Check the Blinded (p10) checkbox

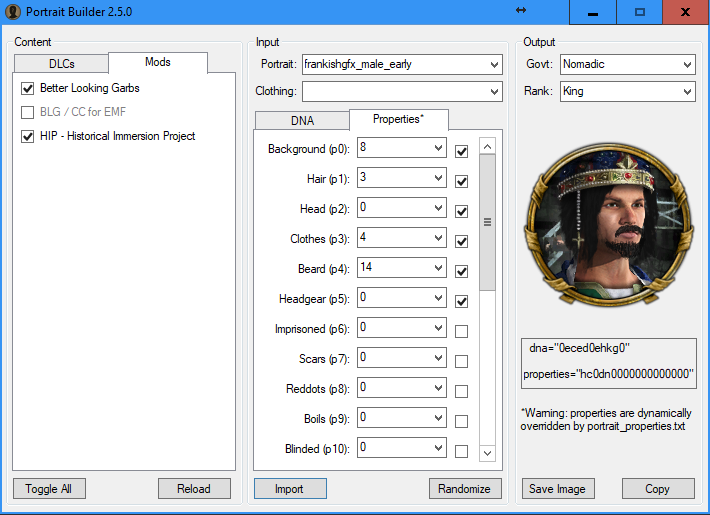pos(461,451)
